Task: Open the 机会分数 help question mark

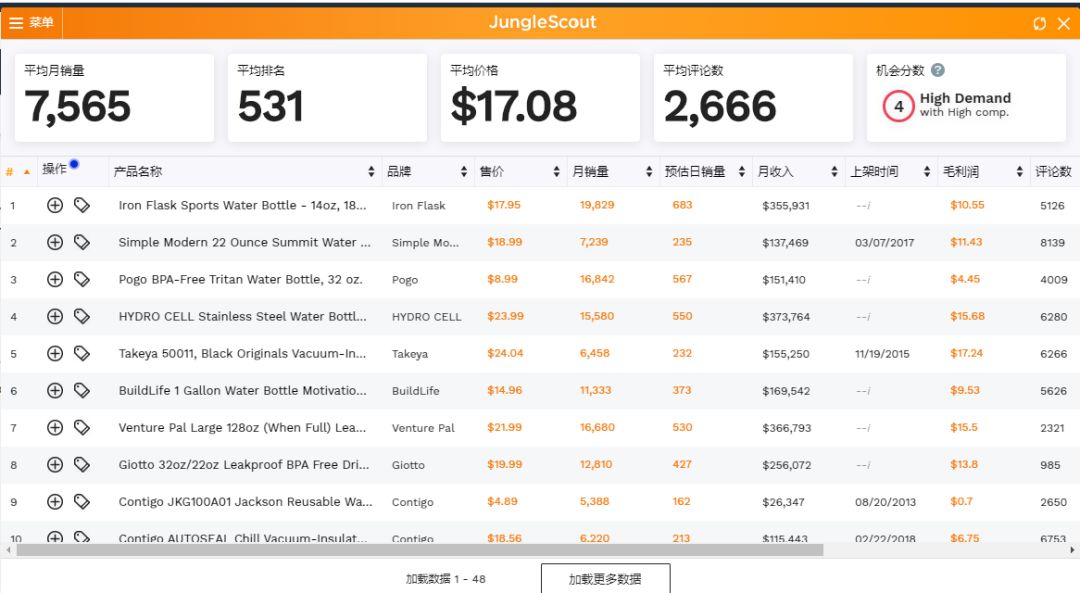Action: point(938,69)
